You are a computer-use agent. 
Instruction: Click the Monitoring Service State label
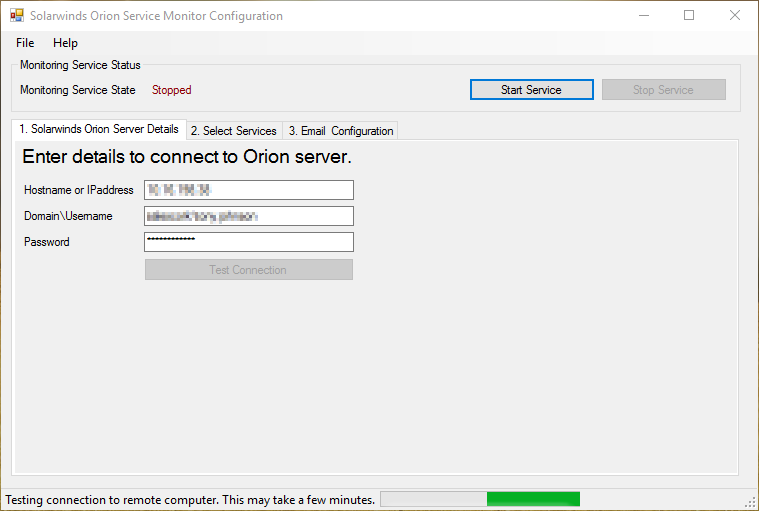pyautogui.click(x=78, y=90)
